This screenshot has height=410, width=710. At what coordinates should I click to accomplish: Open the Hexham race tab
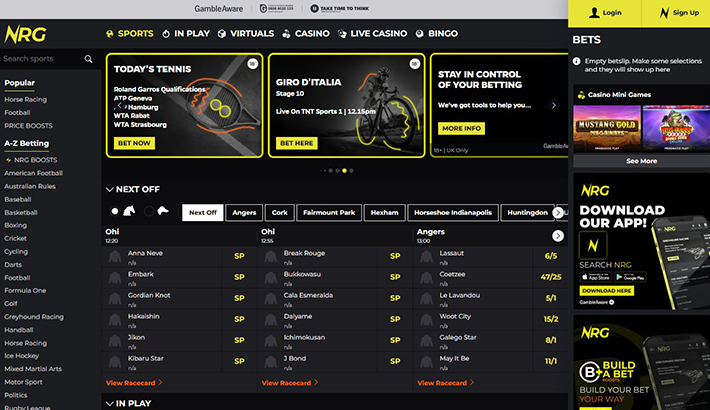384,212
